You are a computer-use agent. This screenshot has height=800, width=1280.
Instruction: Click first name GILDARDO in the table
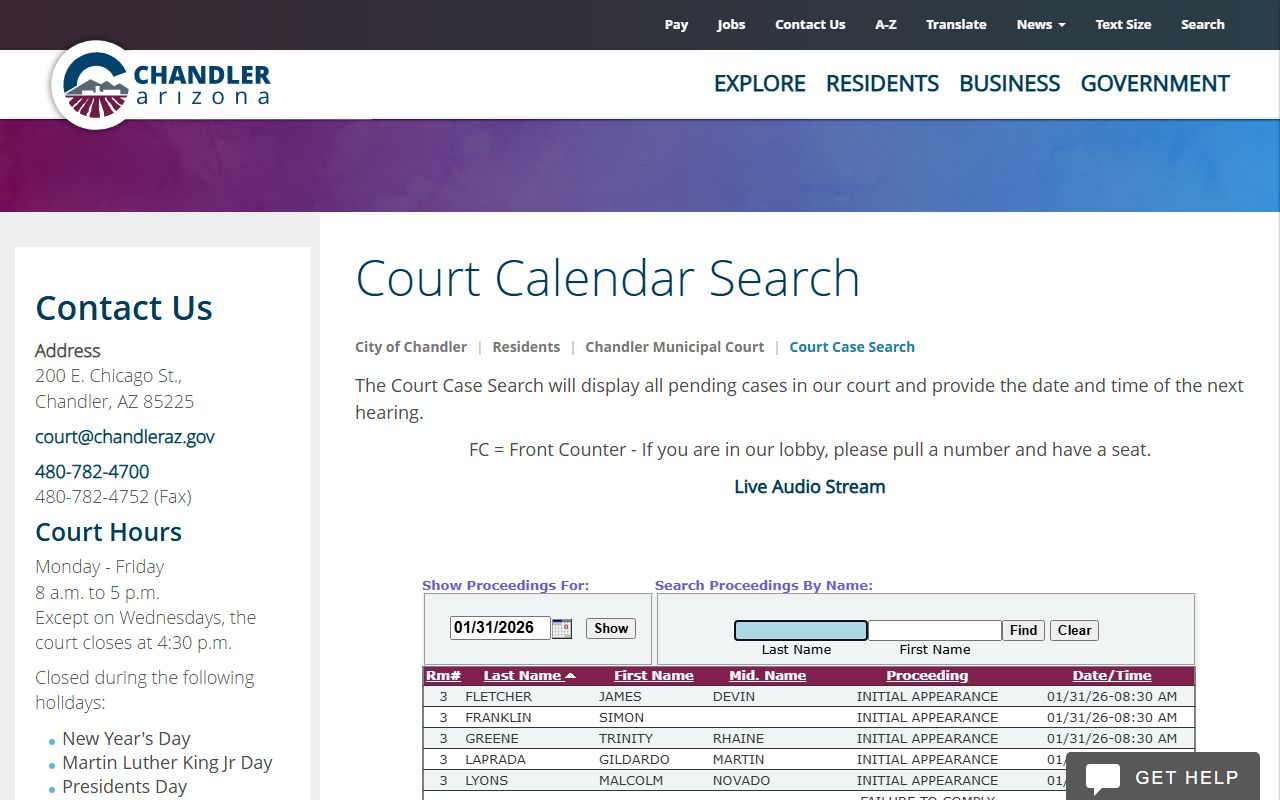(634, 760)
